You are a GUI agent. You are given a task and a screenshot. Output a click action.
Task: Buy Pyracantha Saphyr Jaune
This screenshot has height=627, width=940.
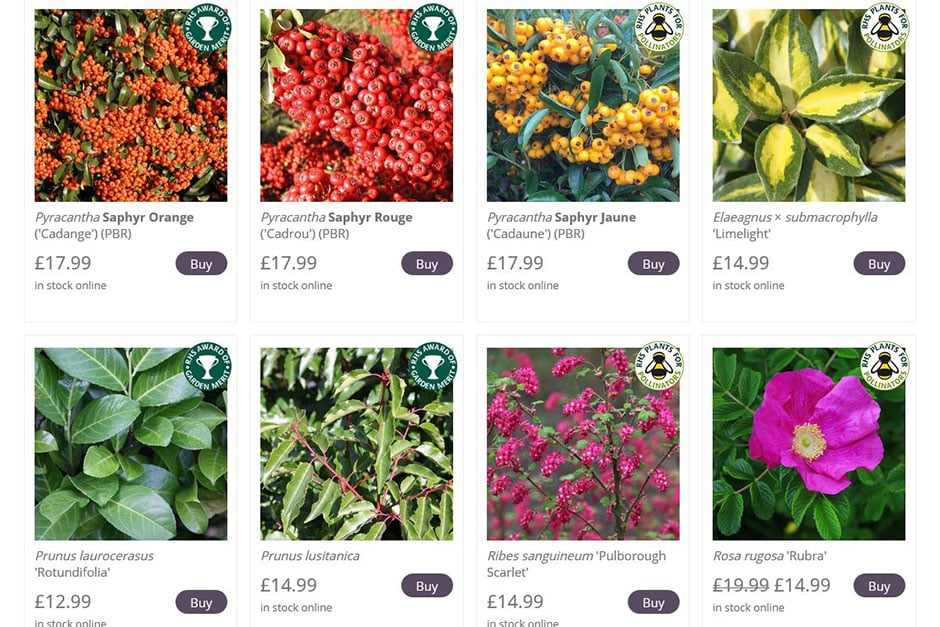pos(653,264)
